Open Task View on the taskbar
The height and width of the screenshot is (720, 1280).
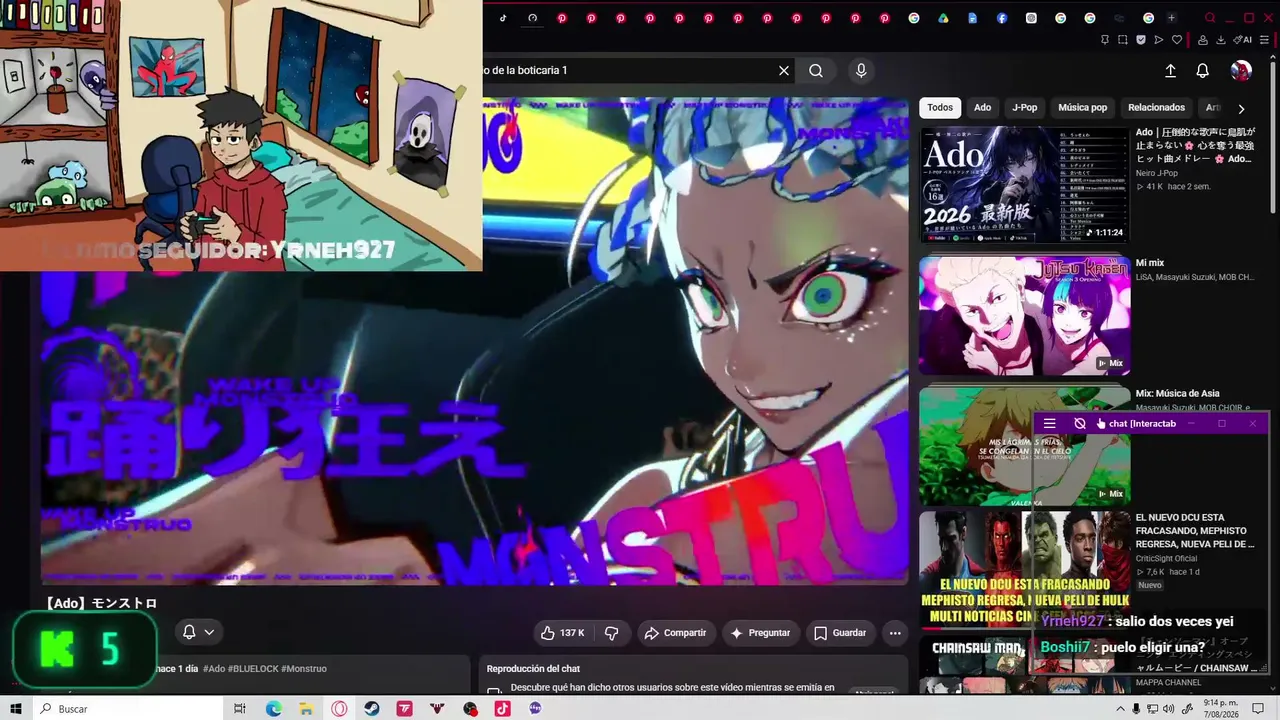240,709
